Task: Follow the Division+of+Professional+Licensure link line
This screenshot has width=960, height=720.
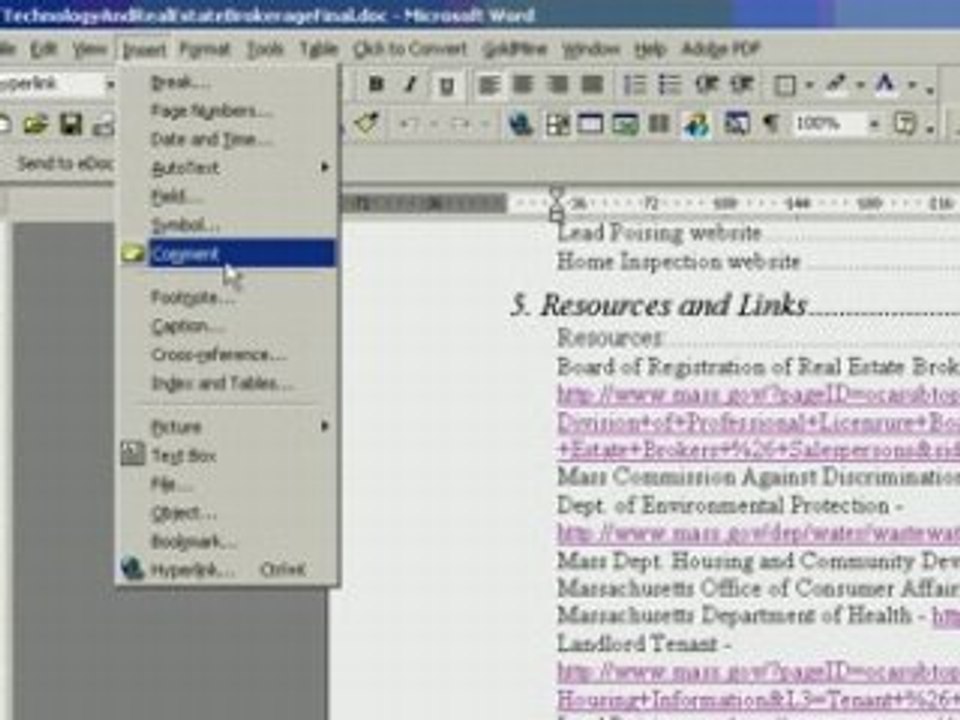Action: pos(759,423)
